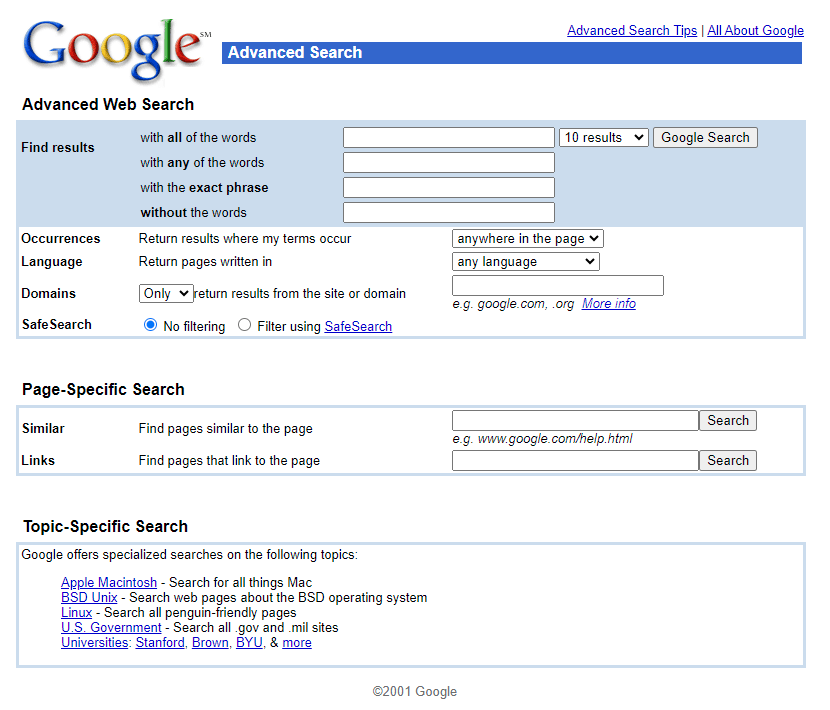Click the links-to page URL field
The height and width of the screenshot is (710, 830).
(x=575, y=461)
